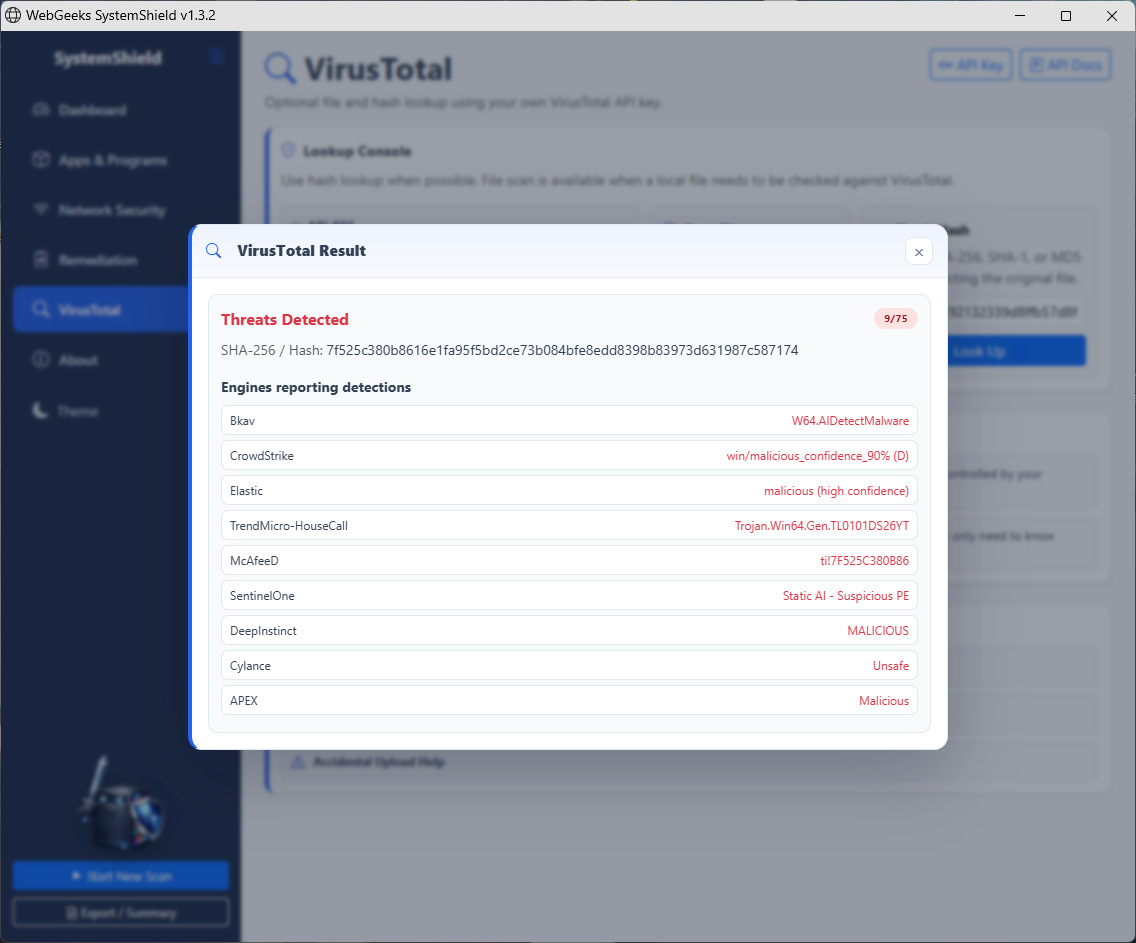Image resolution: width=1136 pixels, height=943 pixels.
Task: Click the About info icon
Action: 41,359
